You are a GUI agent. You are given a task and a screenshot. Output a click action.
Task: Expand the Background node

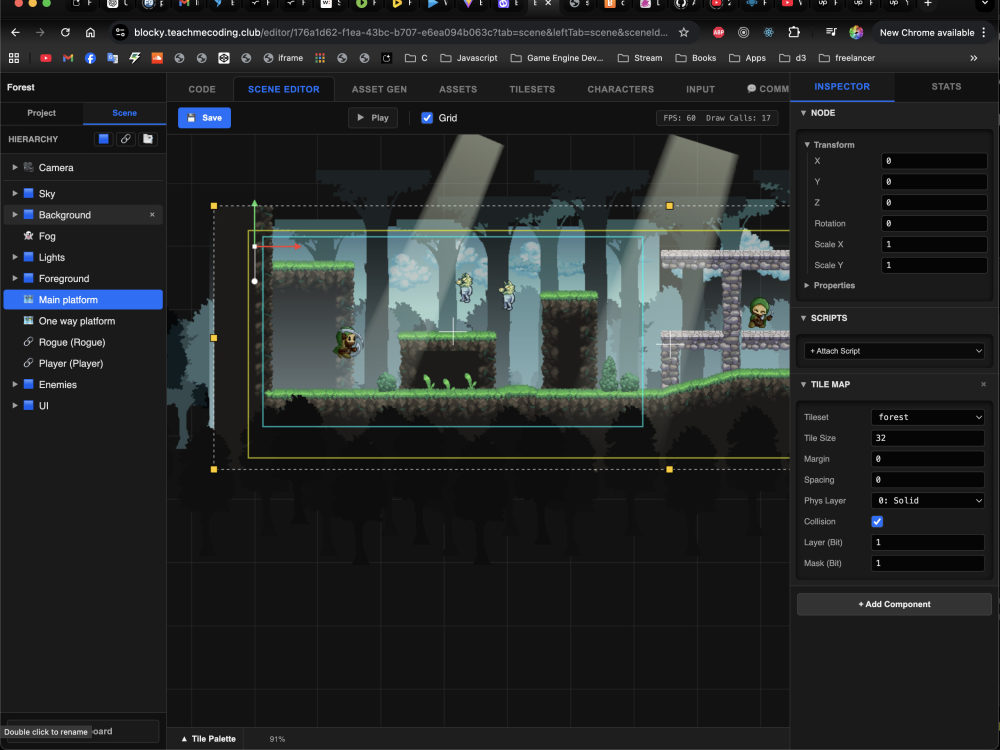(15, 215)
